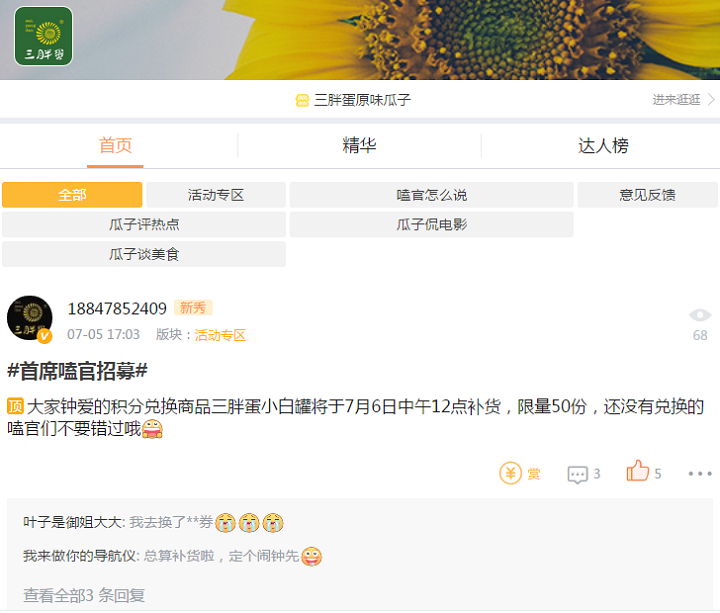The image size is (720, 613).
Task: Open the 活动专区 board link in post
Action: click(x=220, y=335)
